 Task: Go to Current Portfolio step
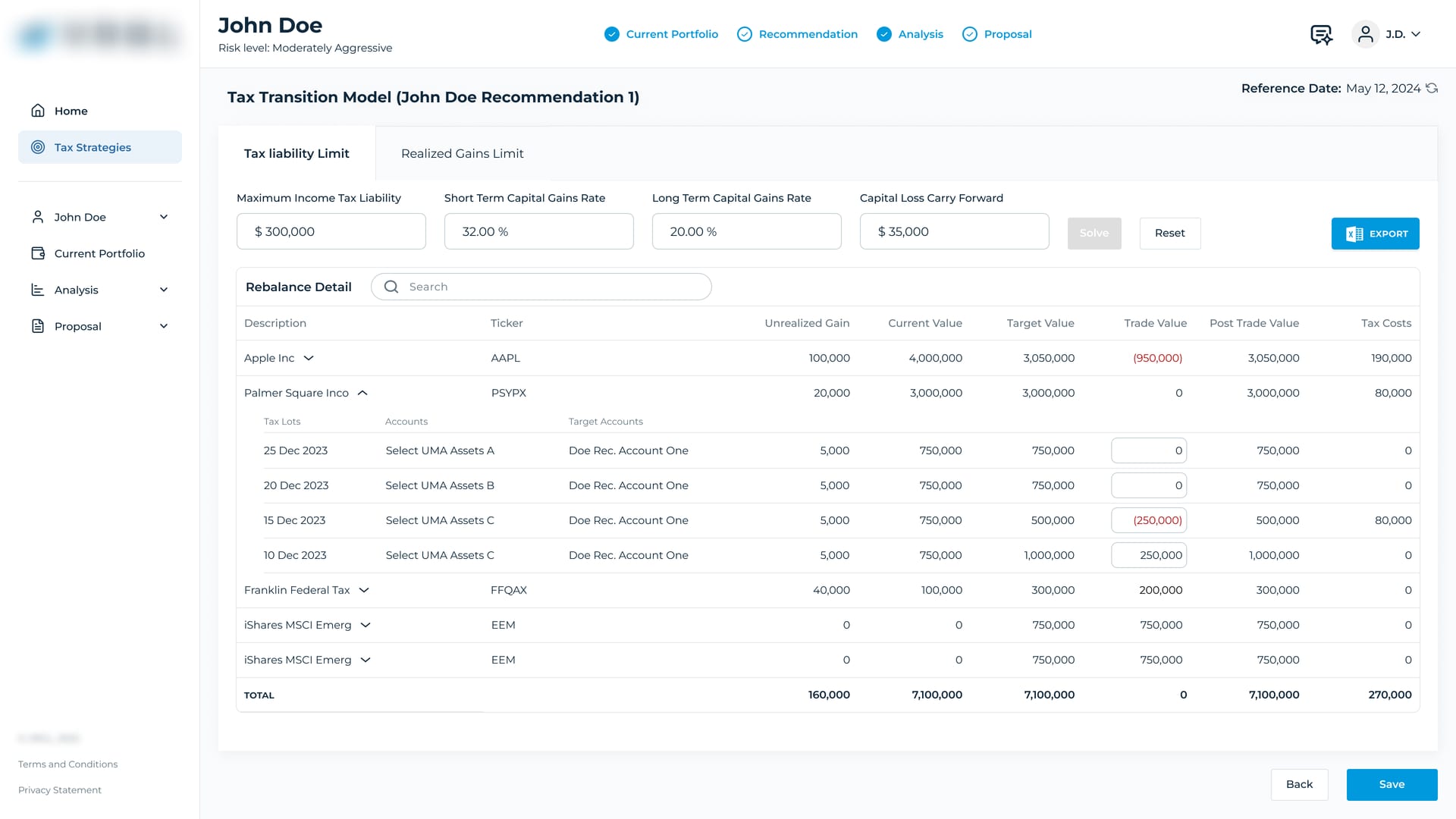click(x=661, y=34)
